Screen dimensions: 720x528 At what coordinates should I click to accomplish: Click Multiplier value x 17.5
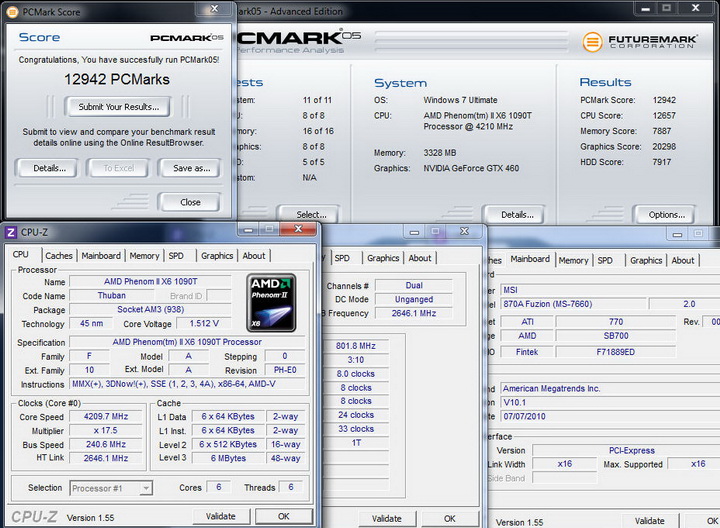coord(106,431)
